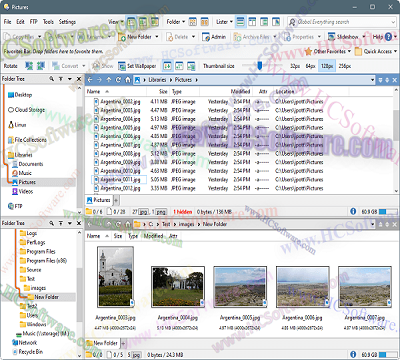Open the Edit menu
The height and width of the screenshot is (360, 400).
pyautogui.click(x=20, y=22)
